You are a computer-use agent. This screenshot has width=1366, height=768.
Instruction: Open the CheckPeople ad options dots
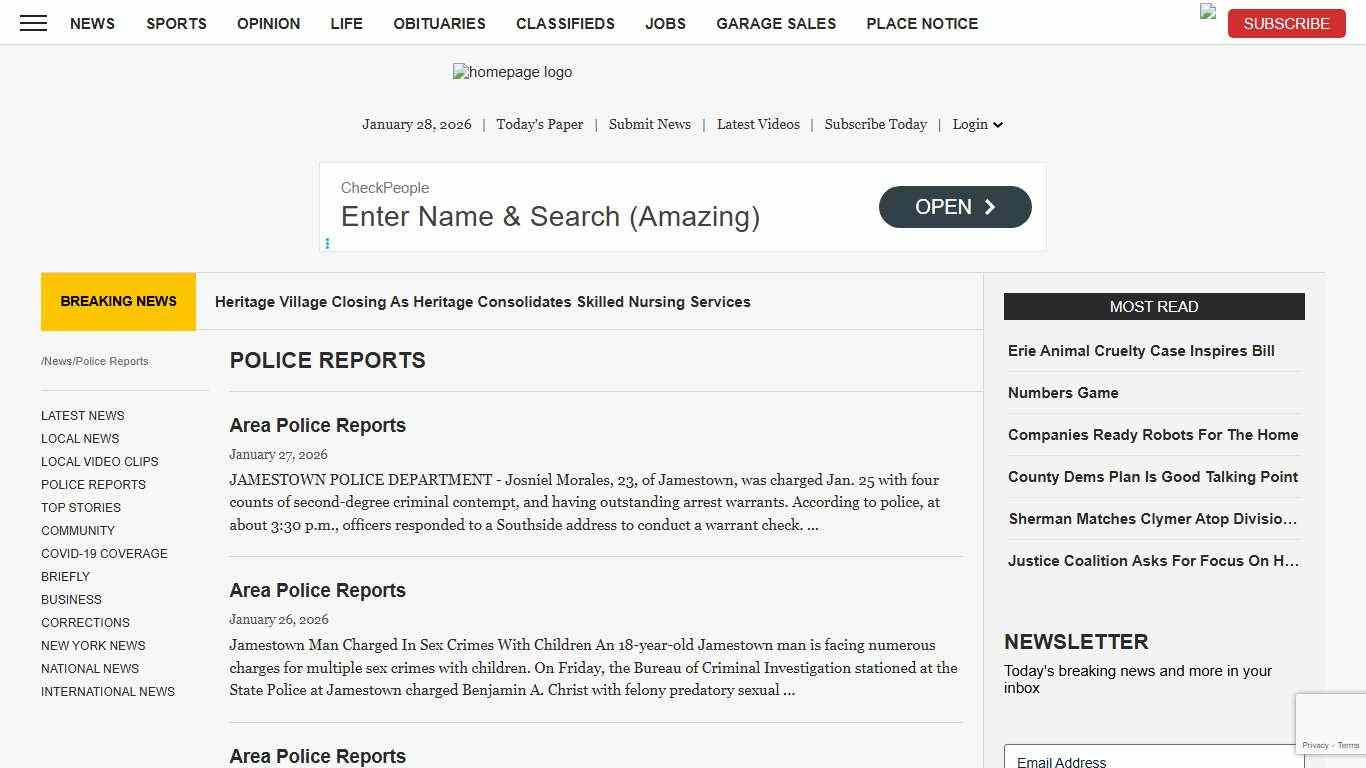[327, 243]
